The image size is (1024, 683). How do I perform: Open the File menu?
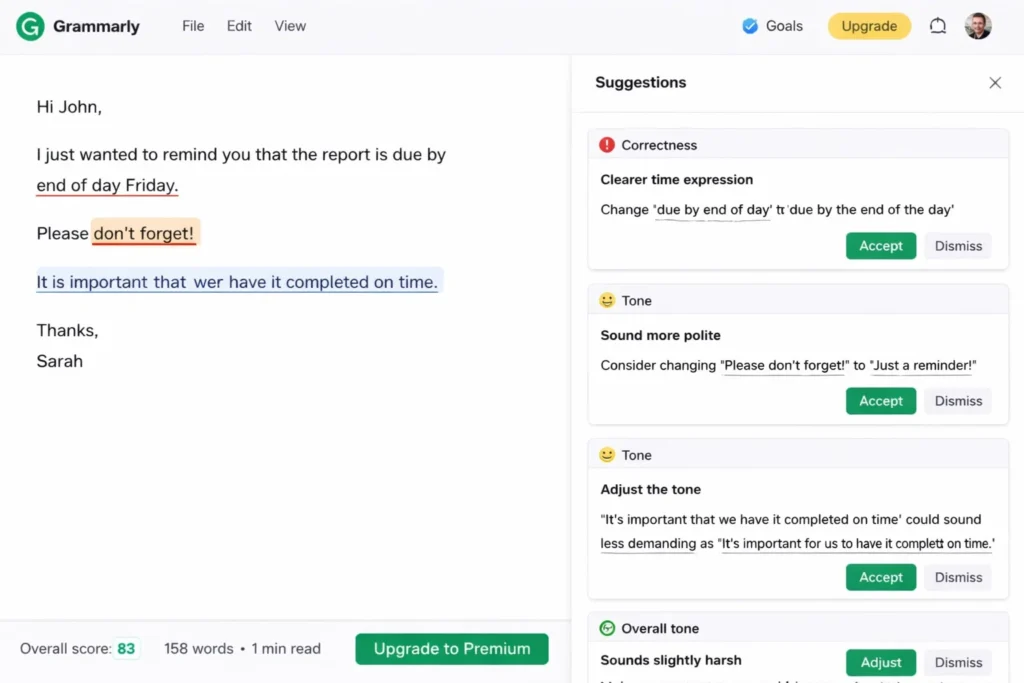(x=193, y=26)
